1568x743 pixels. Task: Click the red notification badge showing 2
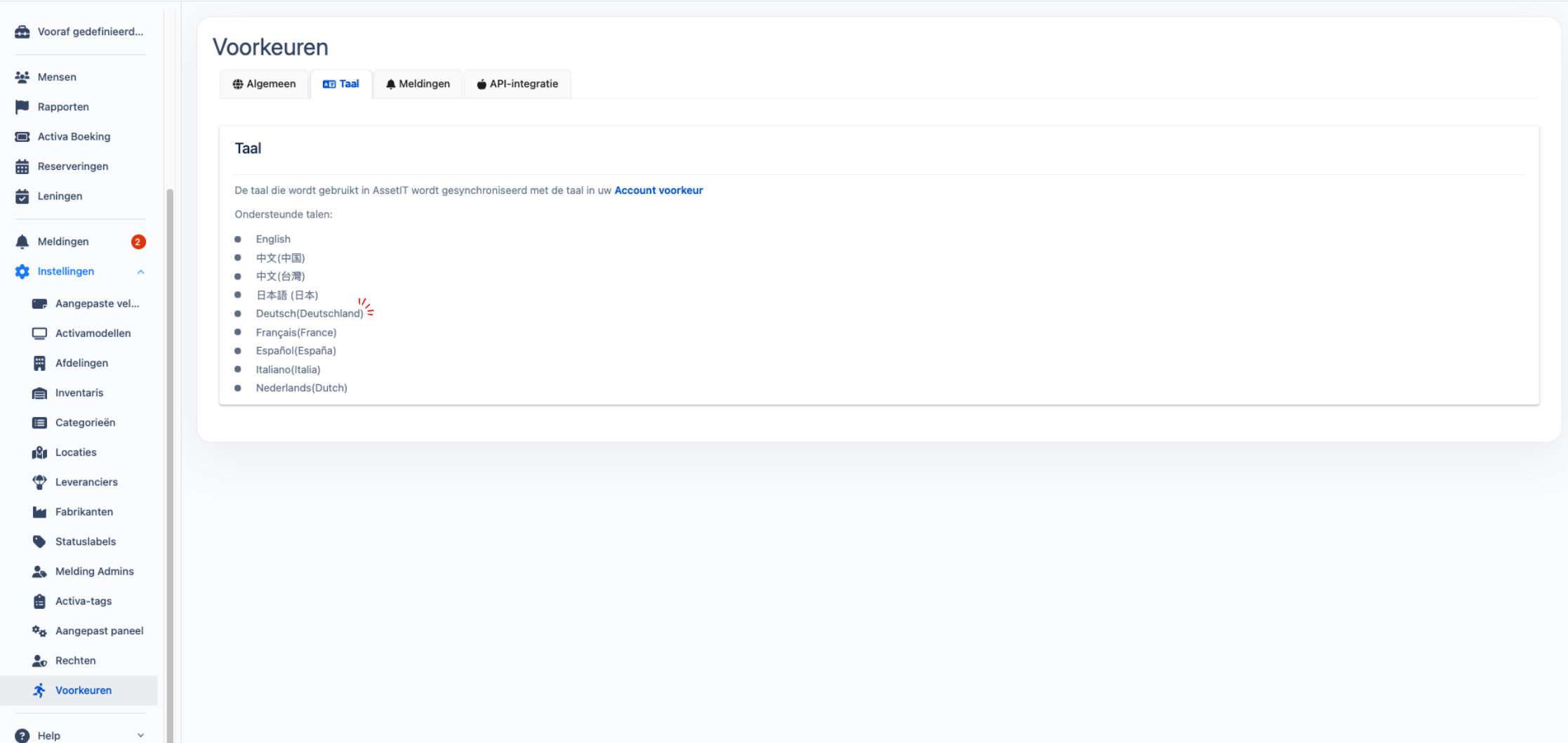coord(138,241)
